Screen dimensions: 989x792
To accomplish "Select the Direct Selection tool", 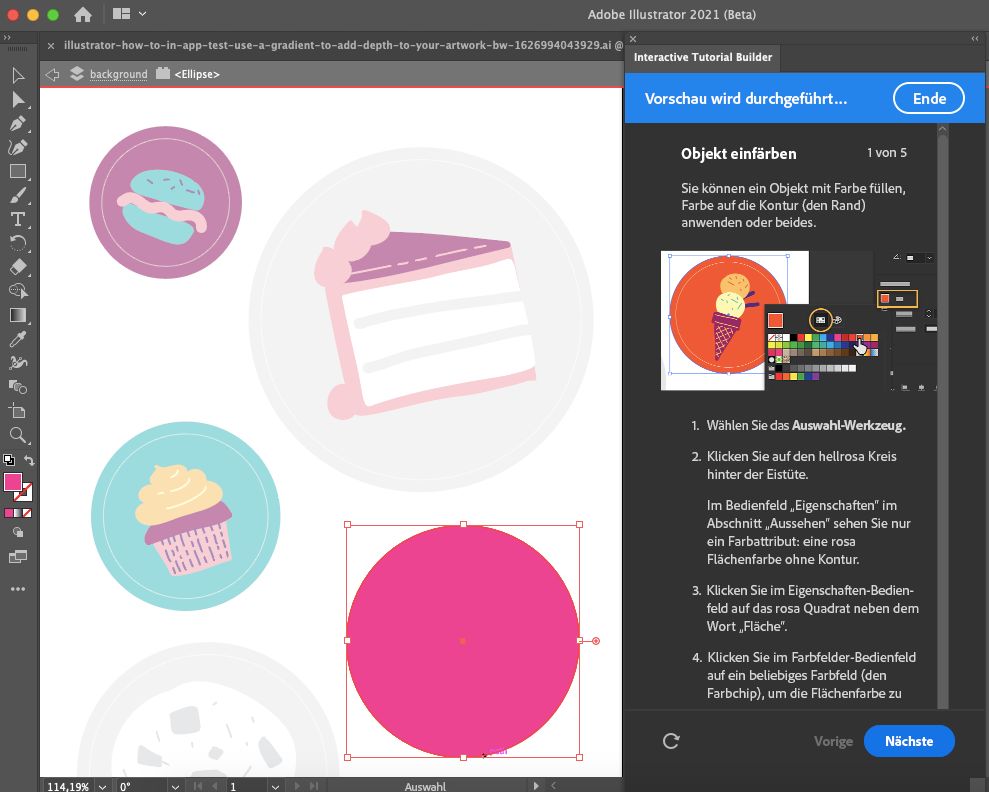I will point(18,100).
